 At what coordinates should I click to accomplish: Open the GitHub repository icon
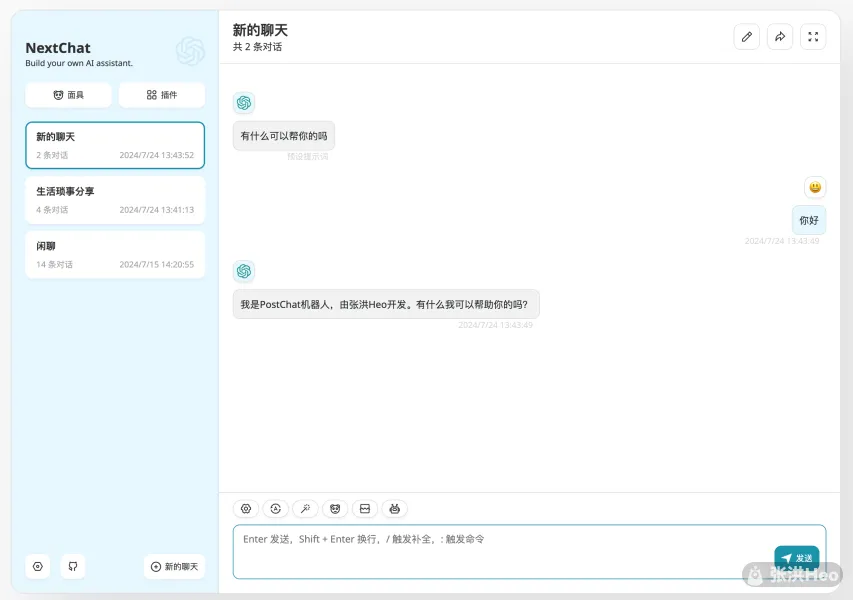[x=73, y=567]
